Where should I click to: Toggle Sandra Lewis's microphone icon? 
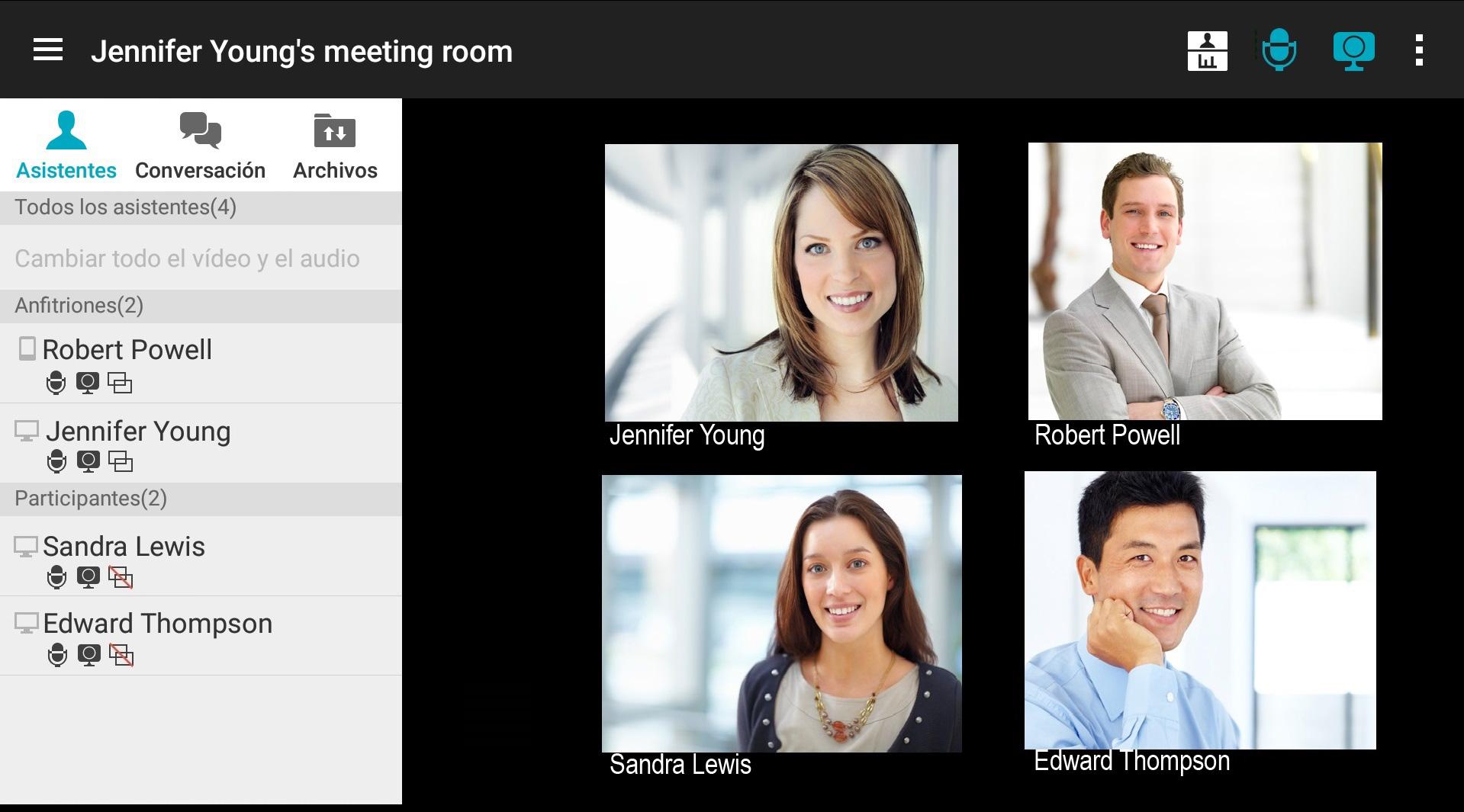click(56, 577)
